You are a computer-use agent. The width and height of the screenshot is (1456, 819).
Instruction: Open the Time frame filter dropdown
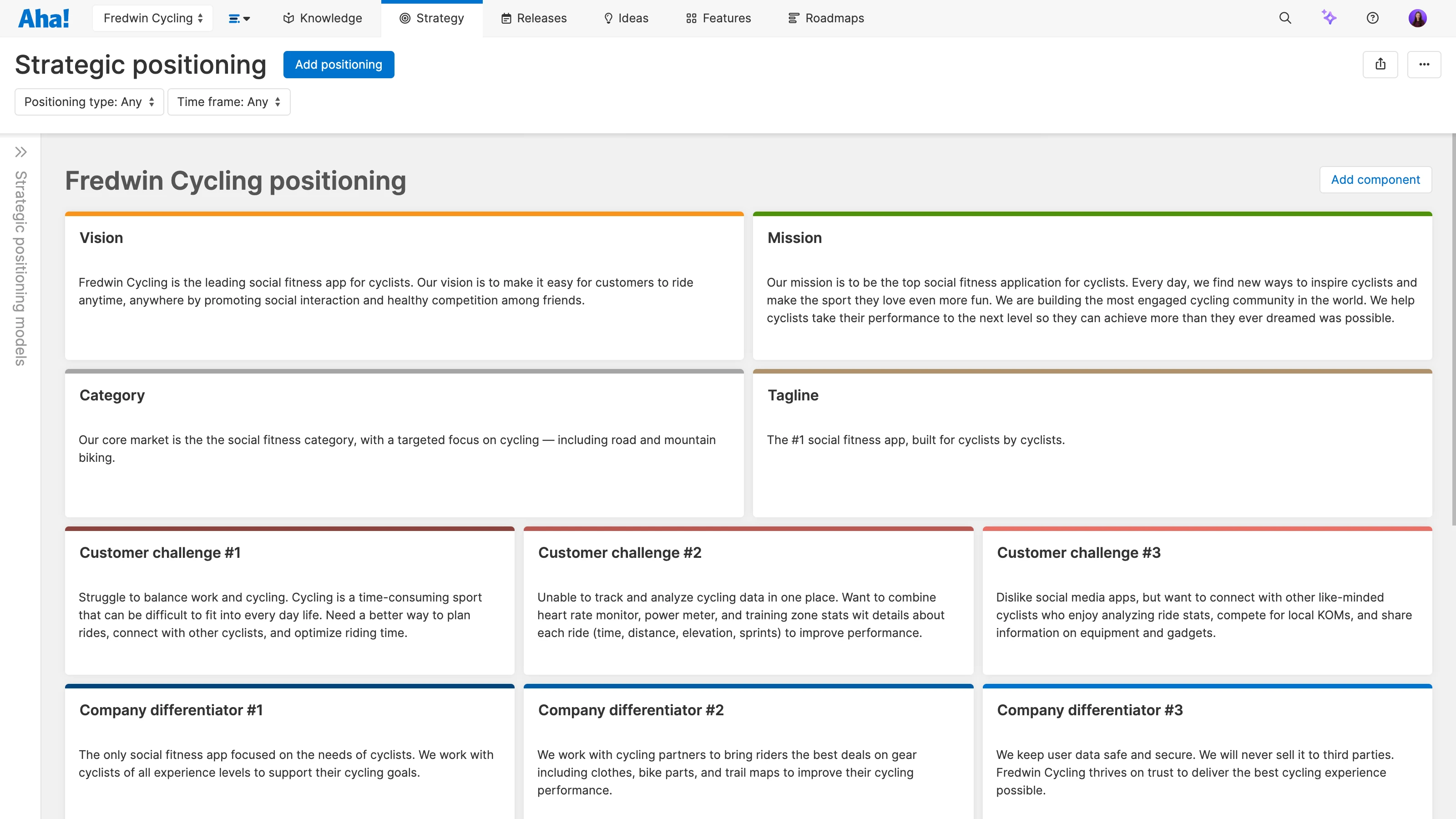pyautogui.click(x=229, y=102)
